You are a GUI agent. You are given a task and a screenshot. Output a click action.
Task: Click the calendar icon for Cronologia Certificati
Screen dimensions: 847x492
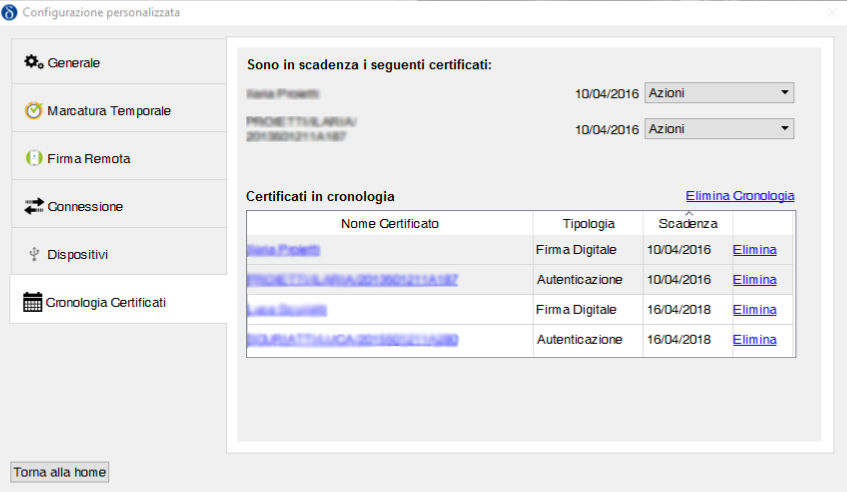(x=32, y=302)
